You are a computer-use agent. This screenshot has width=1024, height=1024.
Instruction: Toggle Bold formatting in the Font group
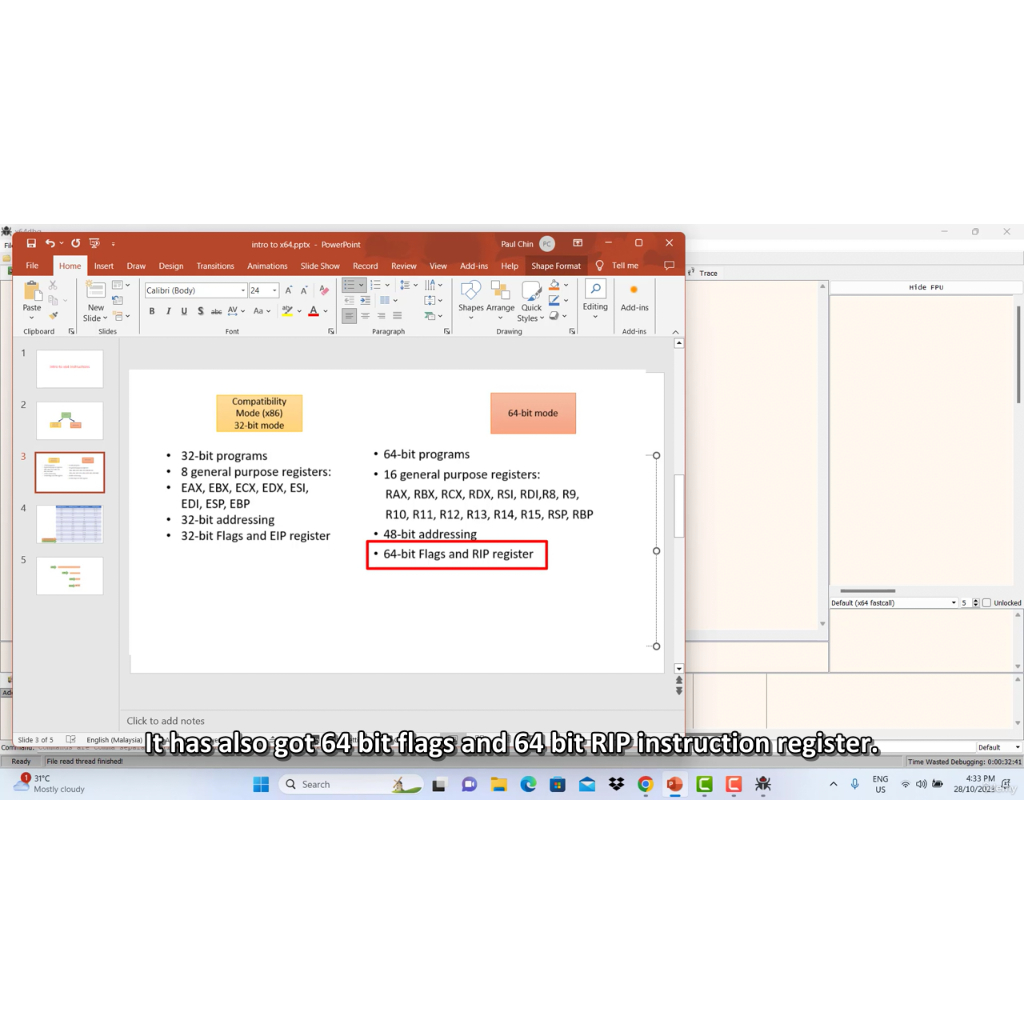(x=152, y=311)
